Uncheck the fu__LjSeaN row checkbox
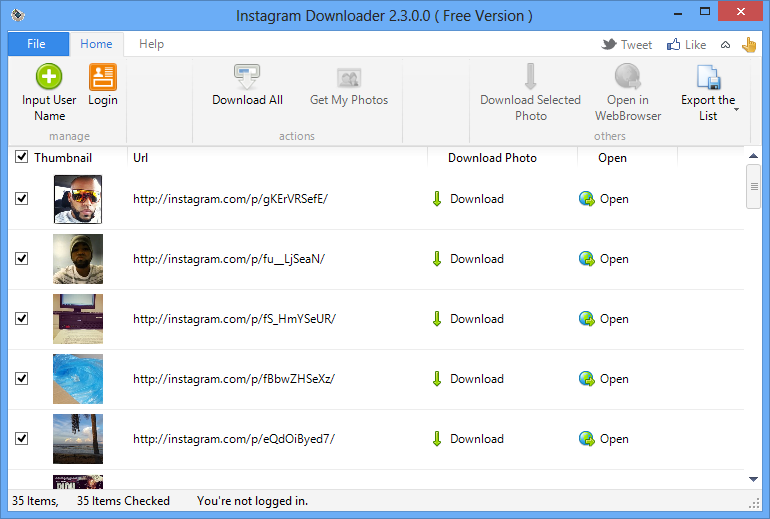Viewport: 770px width, 519px height. [x=21, y=259]
